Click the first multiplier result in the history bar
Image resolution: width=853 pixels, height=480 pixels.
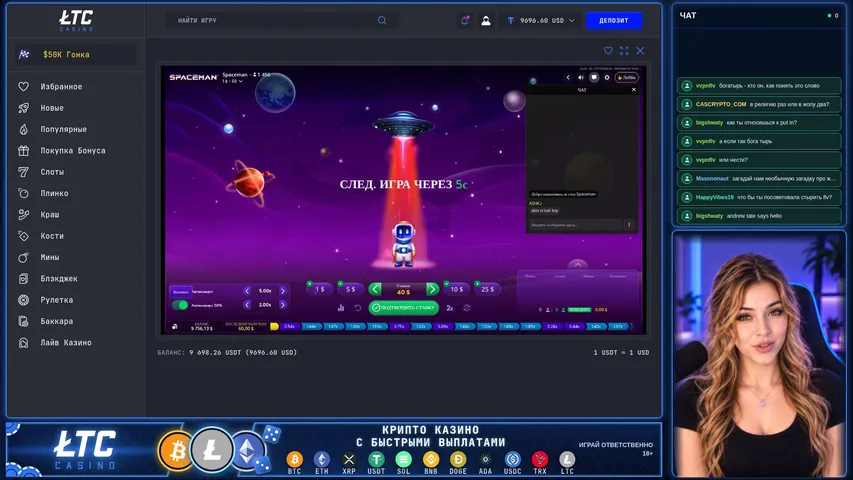click(289, 327)
